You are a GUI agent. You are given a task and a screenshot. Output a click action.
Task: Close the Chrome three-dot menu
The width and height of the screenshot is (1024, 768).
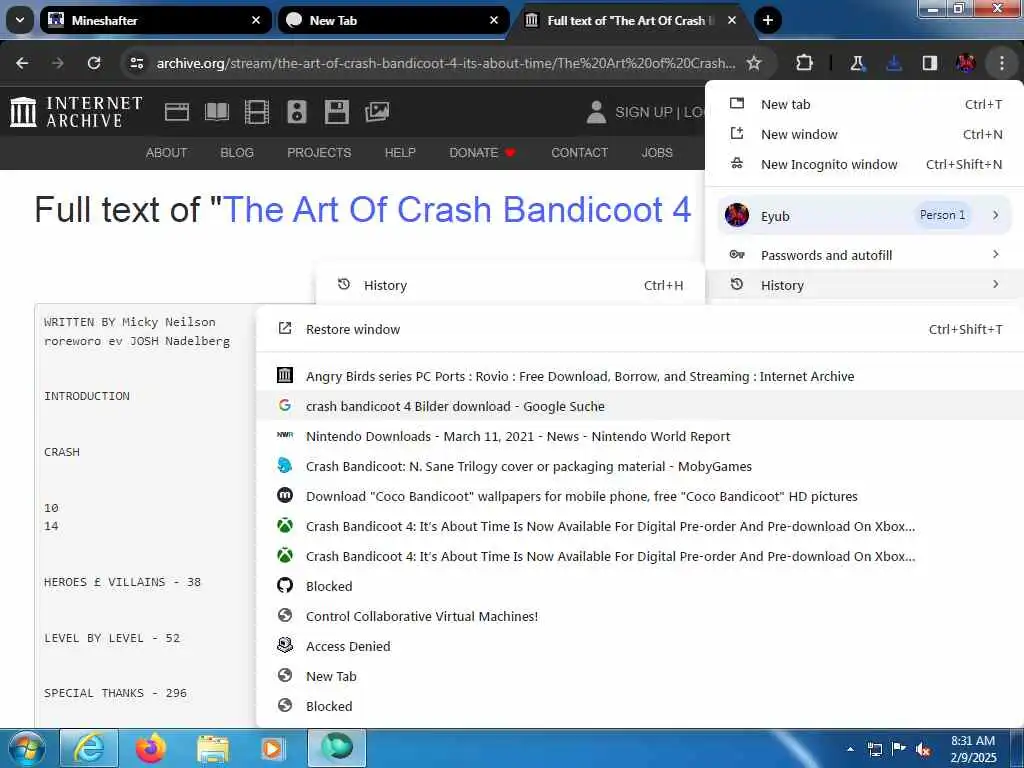(x=1002, y=63)
